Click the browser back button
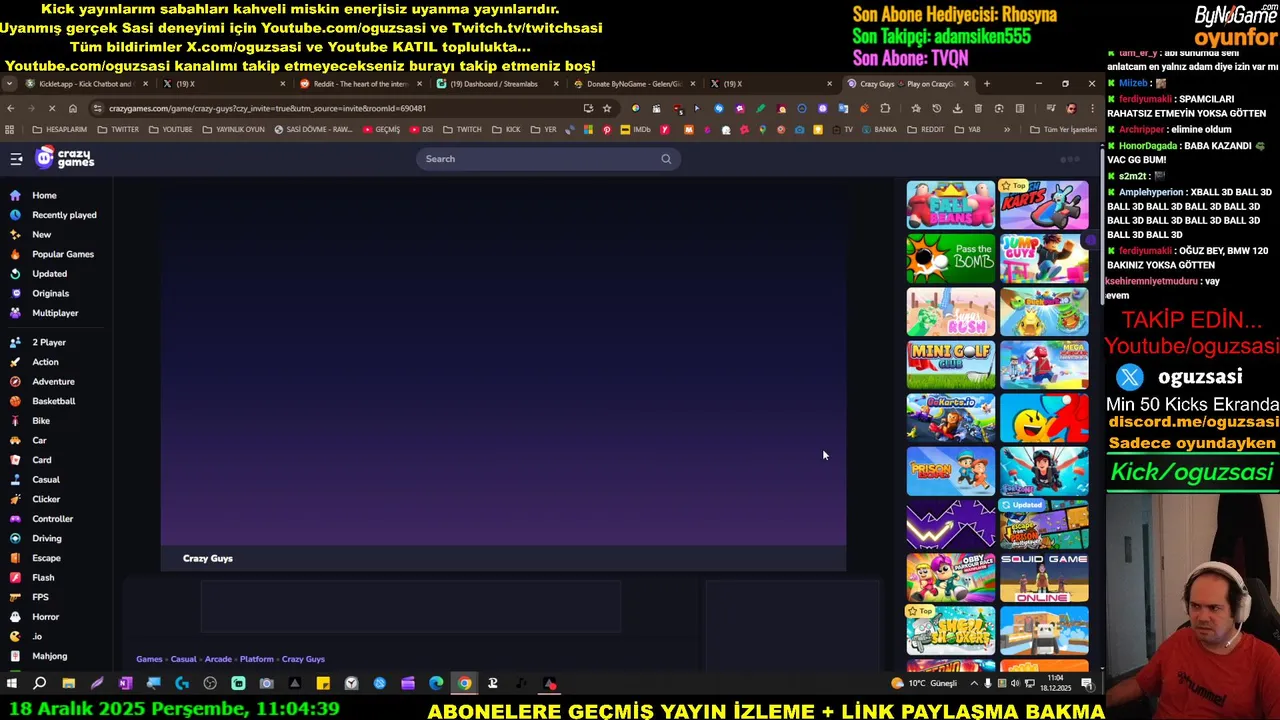1280x720 pixels. (10, 108)
